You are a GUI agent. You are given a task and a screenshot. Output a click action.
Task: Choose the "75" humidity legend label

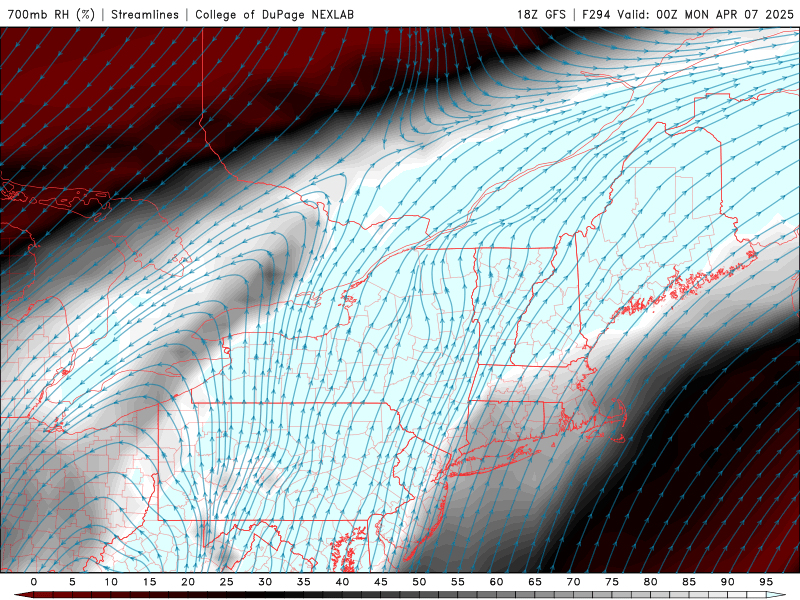[612, 582]
